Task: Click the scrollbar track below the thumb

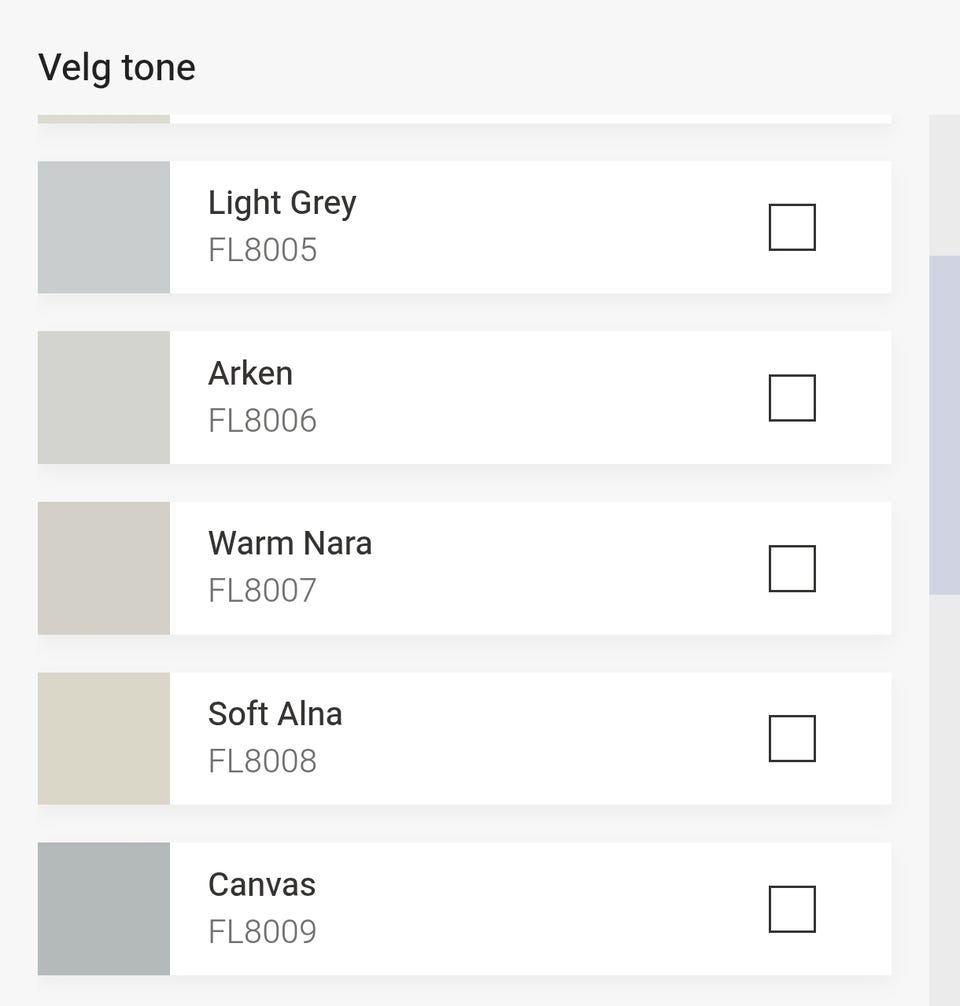Action: (944, 800)
